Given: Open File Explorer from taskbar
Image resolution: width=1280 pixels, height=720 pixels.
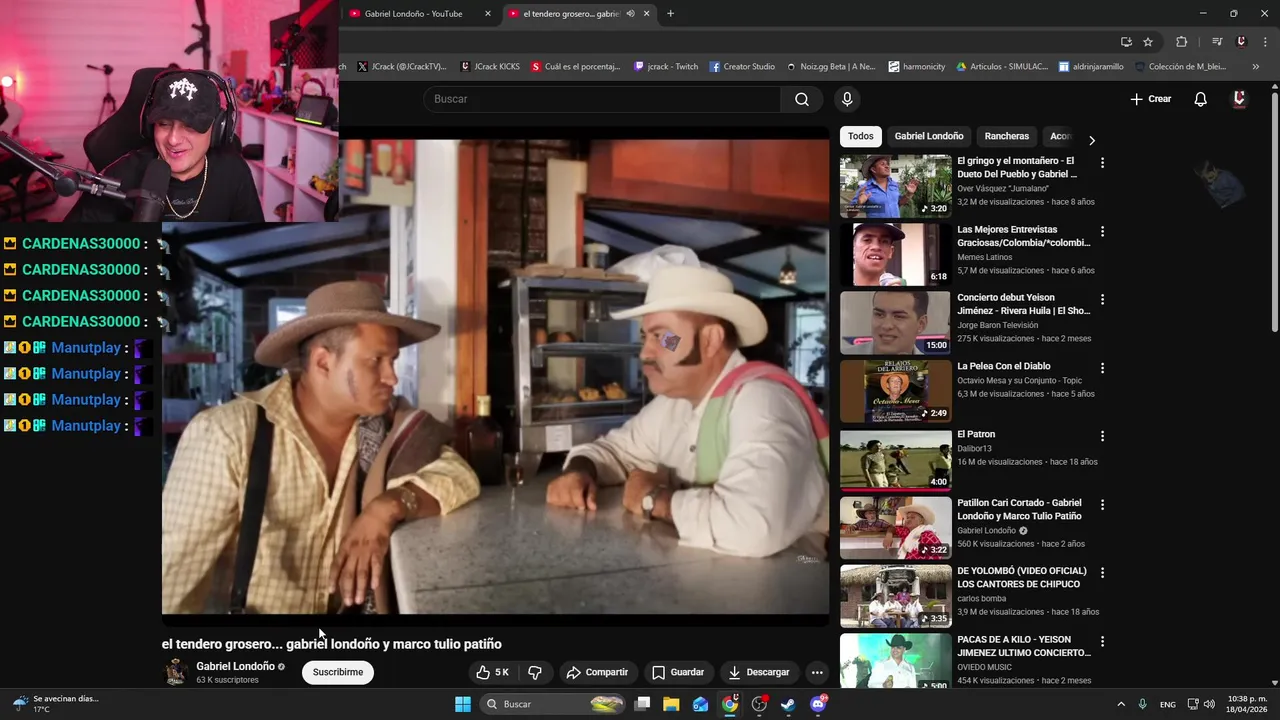Looking at the screenshot, I should (x=671, y=704).
